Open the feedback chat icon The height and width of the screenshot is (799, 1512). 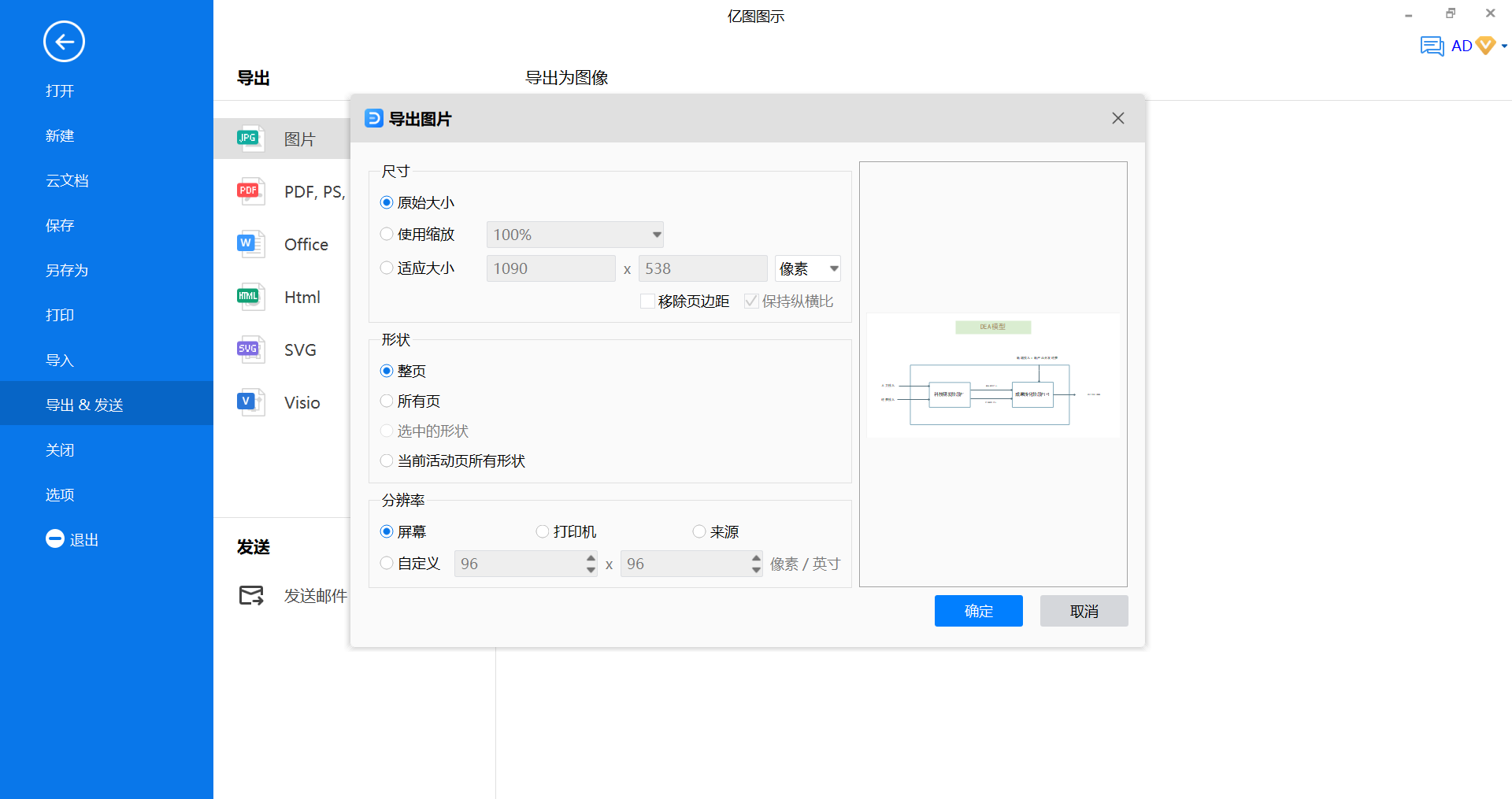point(1432,46)
